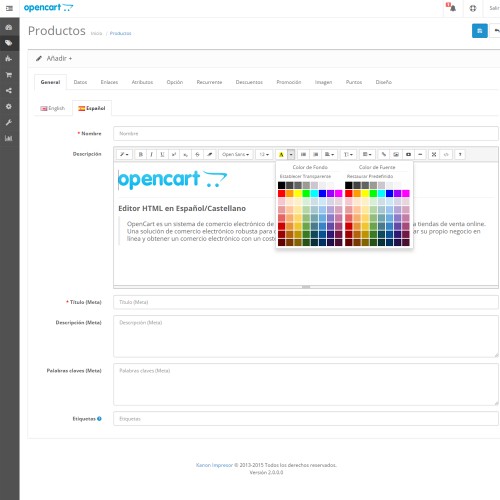Apply the yellow highlighted A color button
Image resolution: width=500 pixels, height=500 pixels.
click(x=281, y=154)
